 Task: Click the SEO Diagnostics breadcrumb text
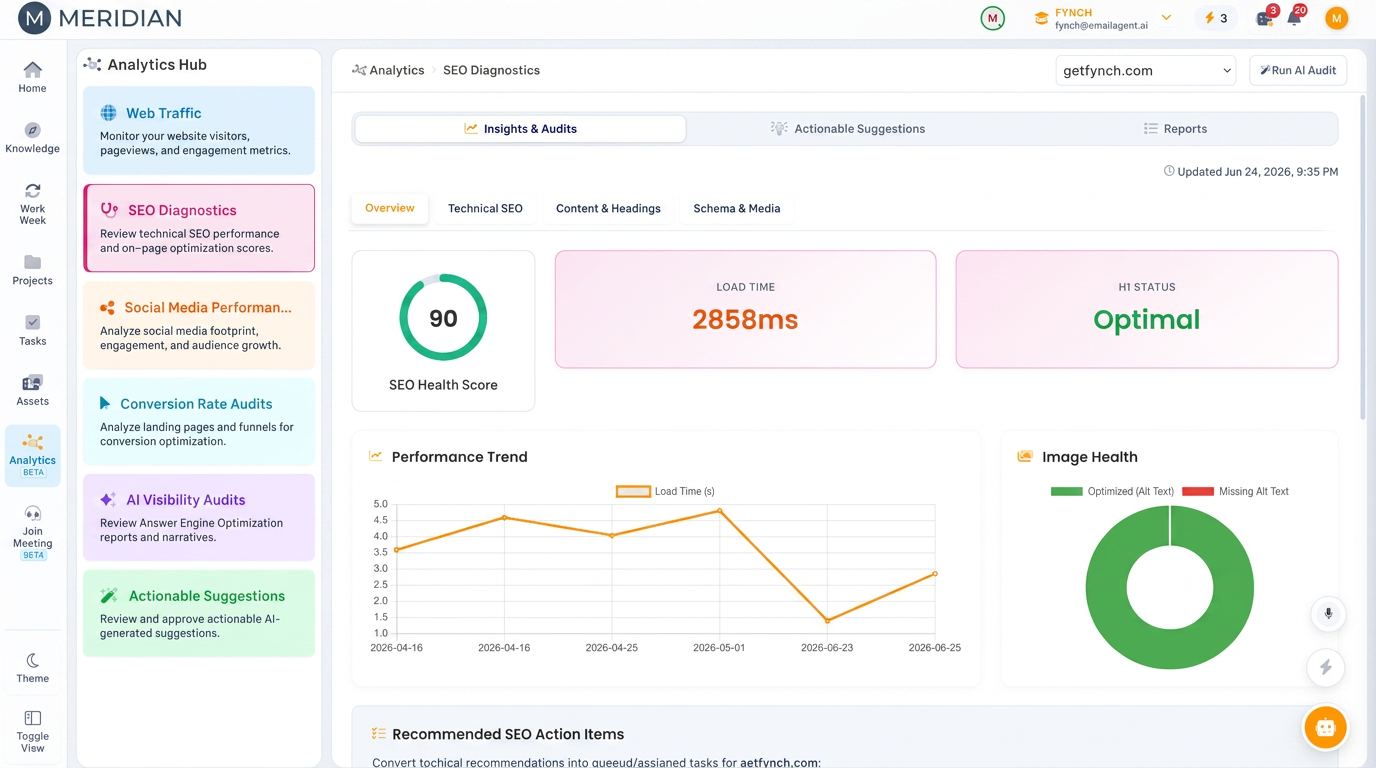tap(491, 70)
